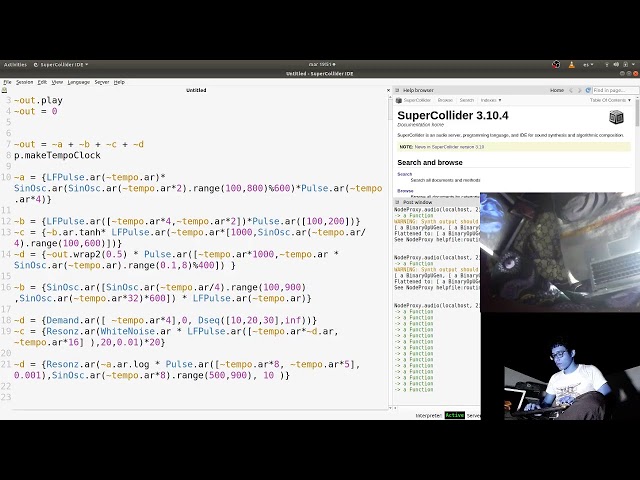Reload the Help browser page
640x480 pixels.
588,90
